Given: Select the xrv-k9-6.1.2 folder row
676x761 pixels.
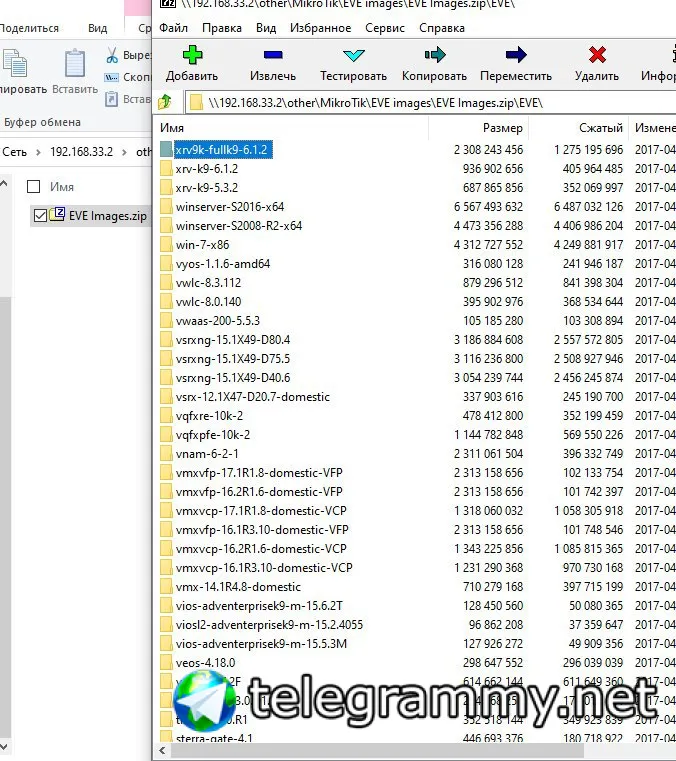Looking at the screenshot, I should 207,169.
